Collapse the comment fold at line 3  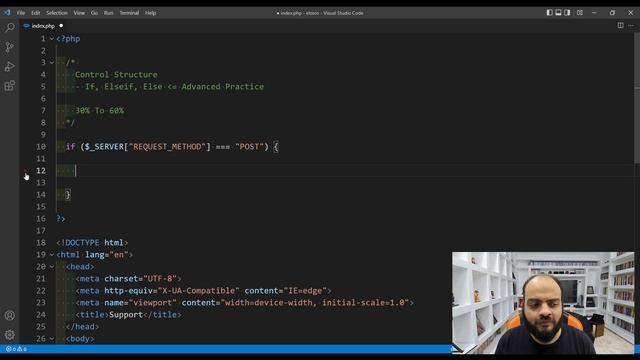(x=52, y=62)
